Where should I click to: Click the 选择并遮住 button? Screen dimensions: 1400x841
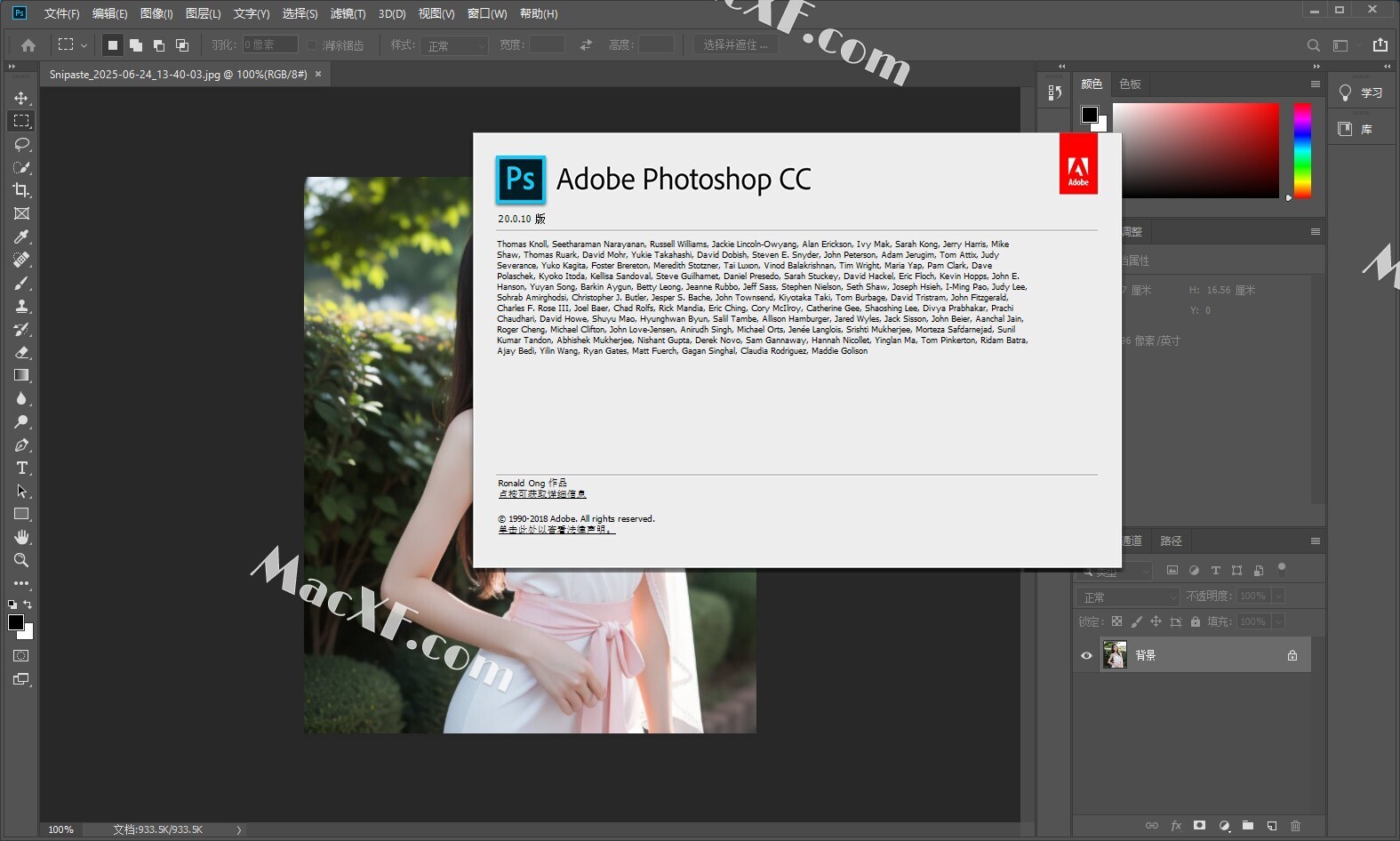coord(735,44)
